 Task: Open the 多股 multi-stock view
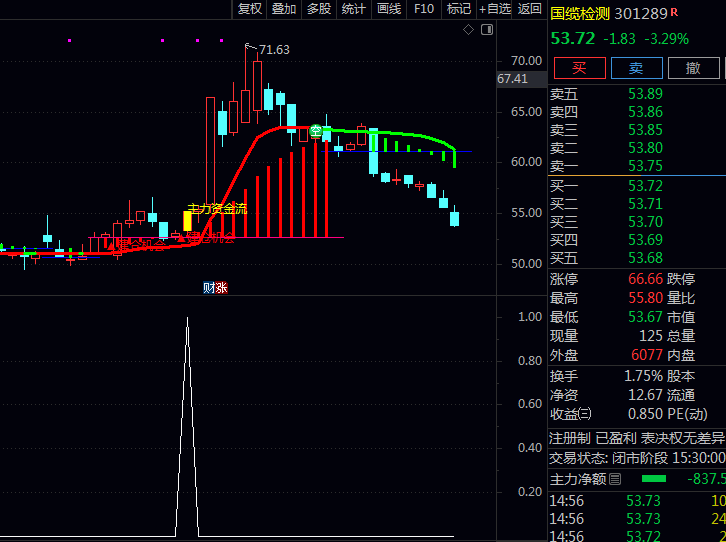click(319, 9)
